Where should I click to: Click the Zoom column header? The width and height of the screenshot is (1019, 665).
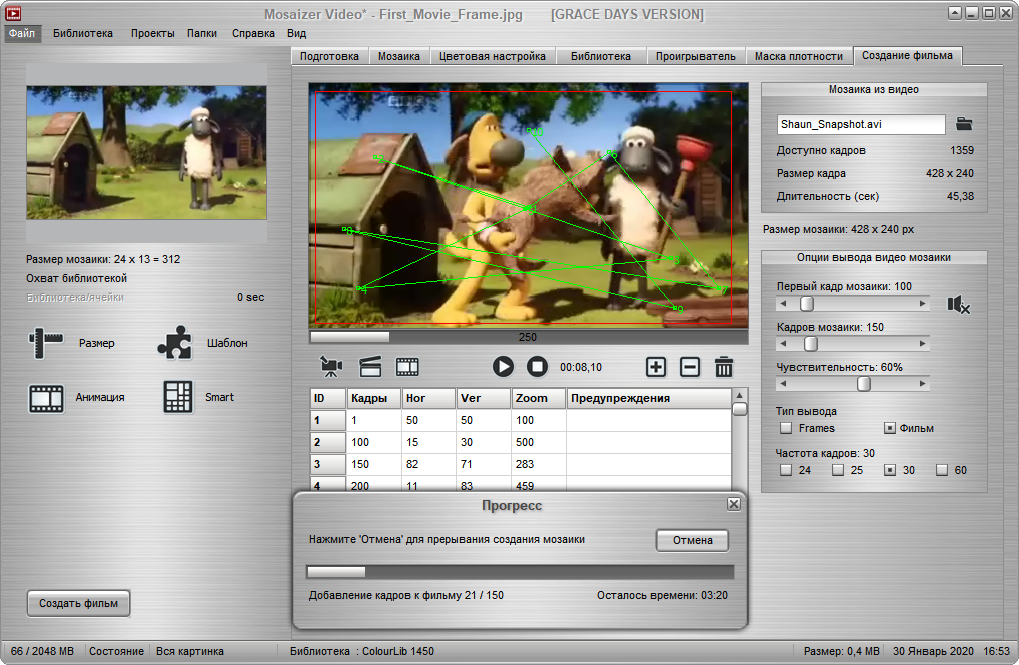click(x=537, y=398)
